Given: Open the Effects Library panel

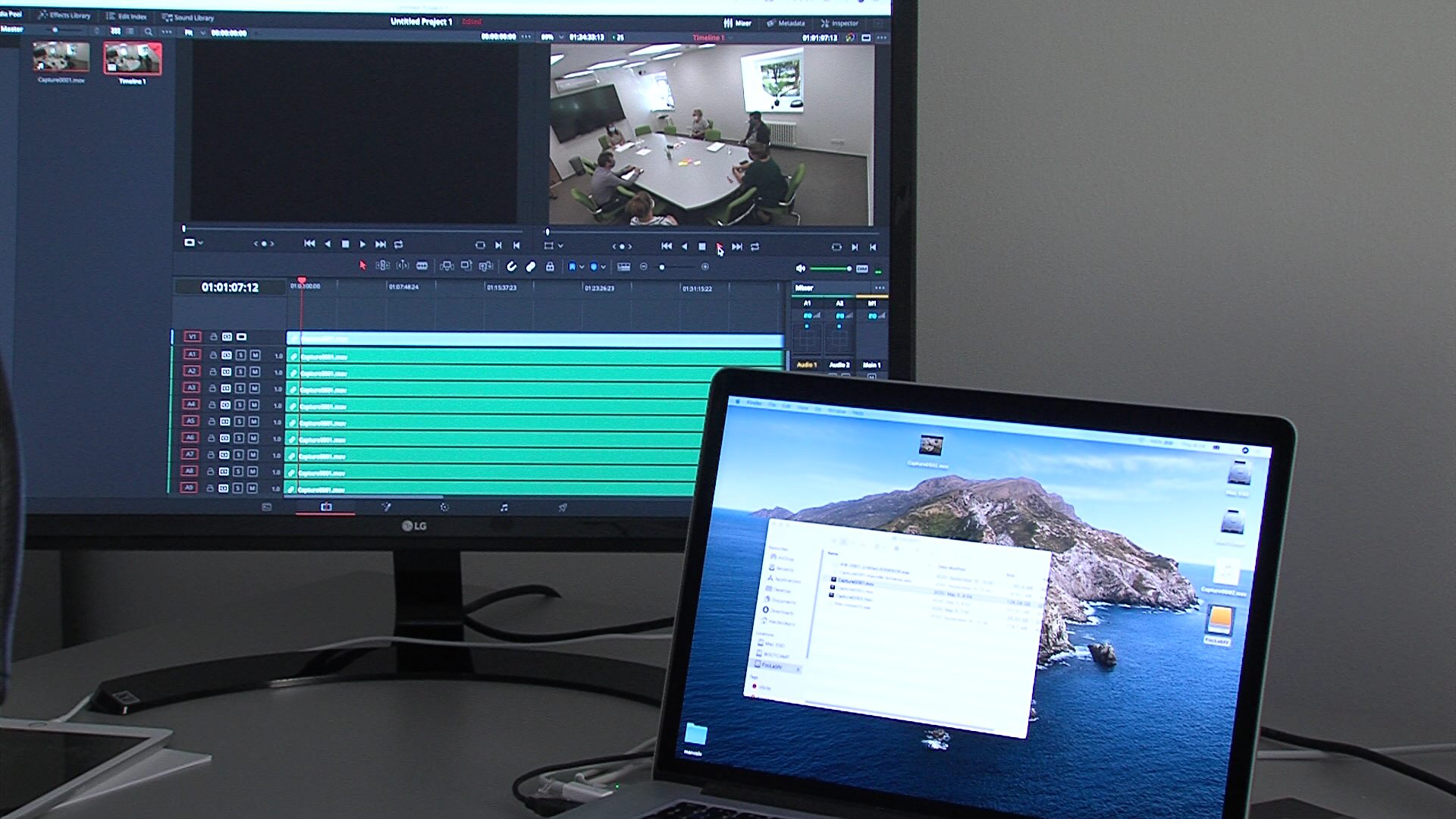Looking at the screenshot, I should (64, 15).
